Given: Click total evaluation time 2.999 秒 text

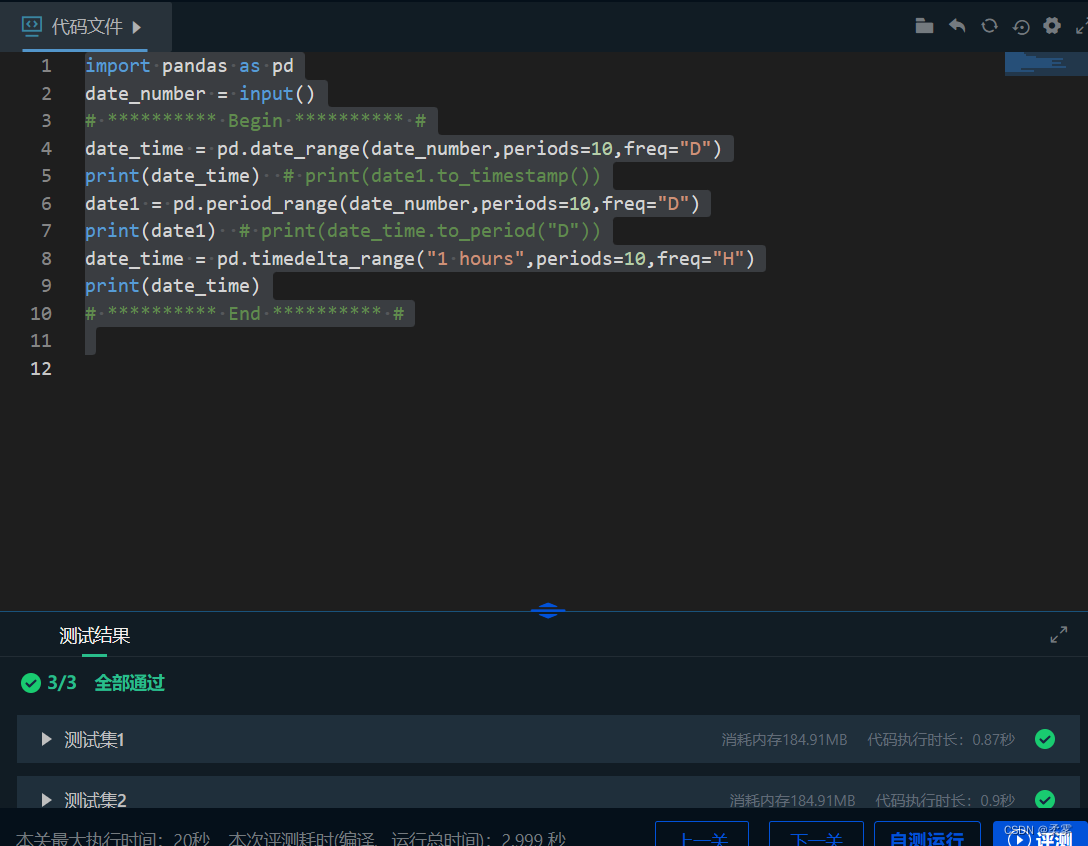Looking at the screenshot, I should pos(397,838).
